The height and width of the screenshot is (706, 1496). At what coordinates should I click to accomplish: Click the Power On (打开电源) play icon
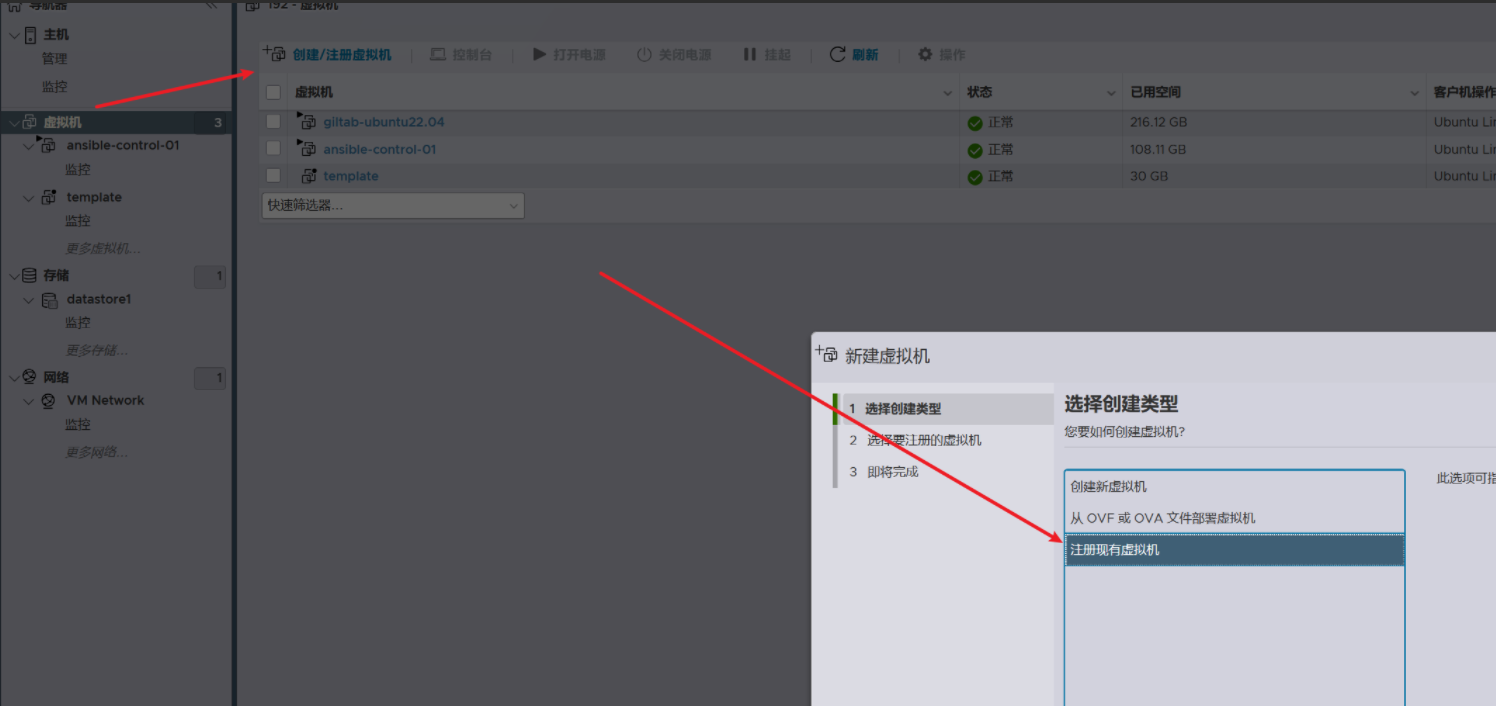pyautogui.click(x=540, y=55)
